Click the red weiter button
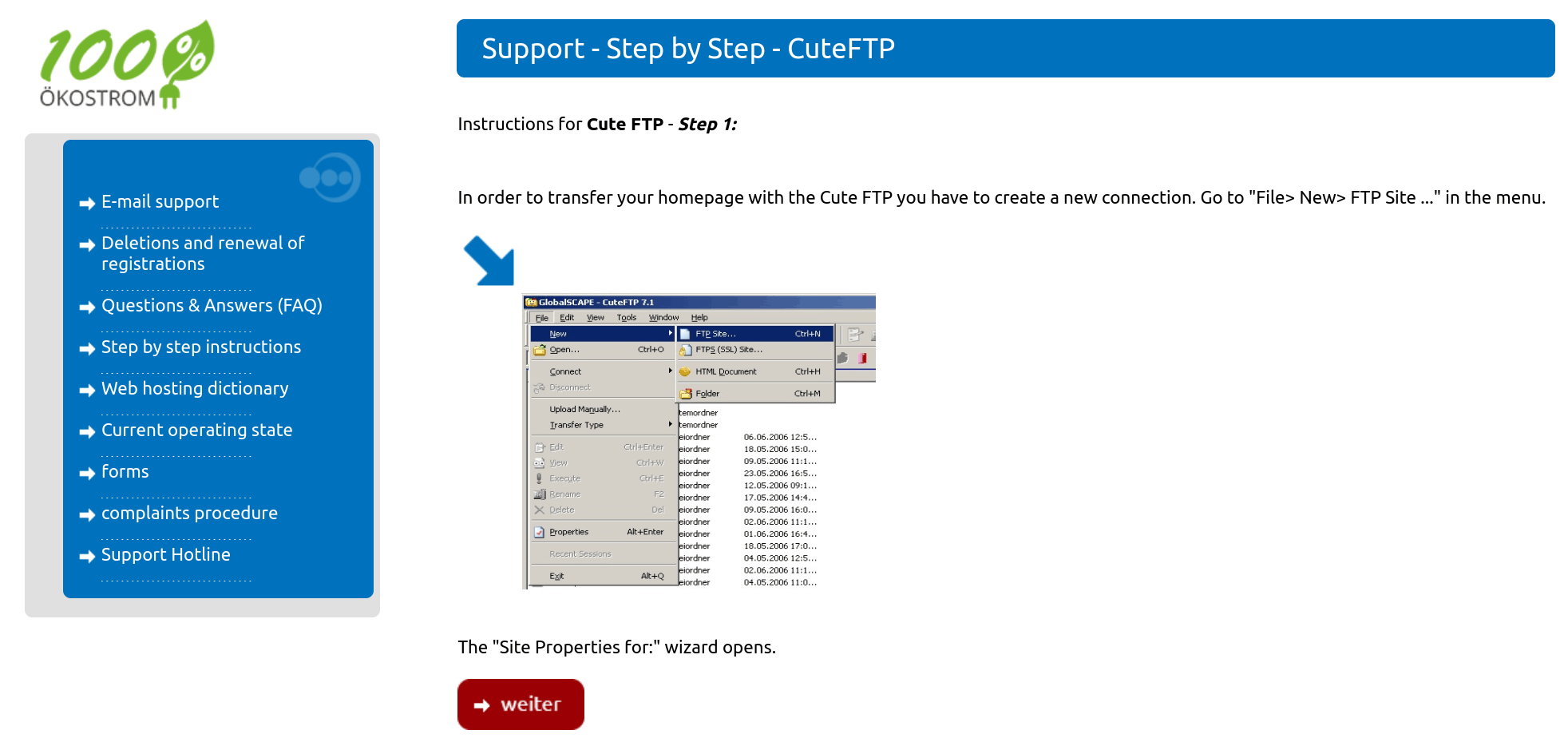The height and width of the screenshot is (746, 1568). (x=521, y=704)
